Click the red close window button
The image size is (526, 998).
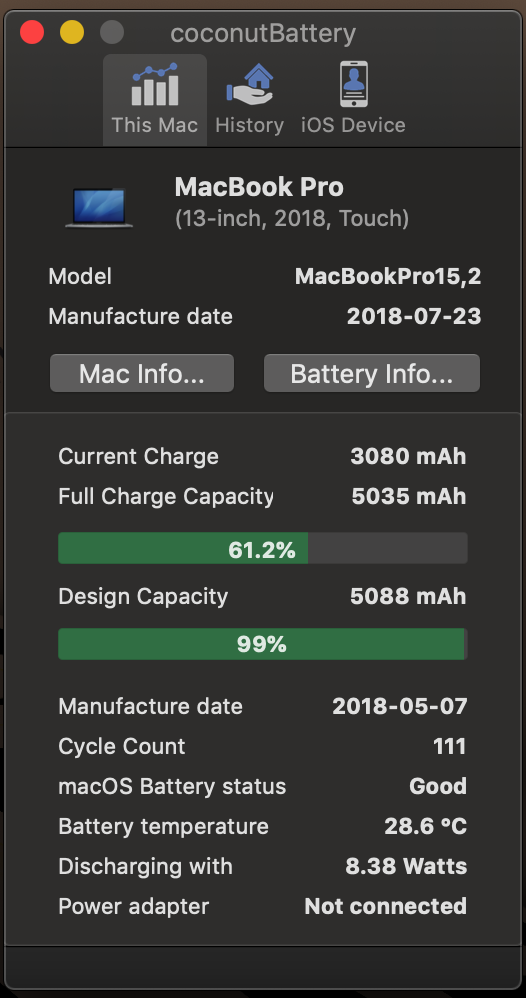[32, 32]
